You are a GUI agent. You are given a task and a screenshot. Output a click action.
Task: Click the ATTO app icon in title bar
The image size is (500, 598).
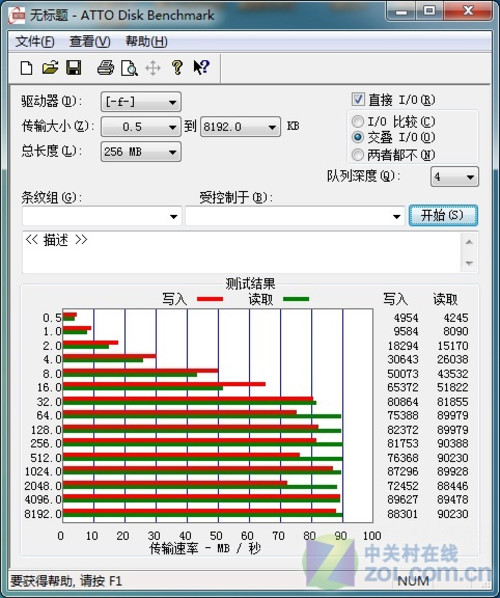click(x=17, y=15)
